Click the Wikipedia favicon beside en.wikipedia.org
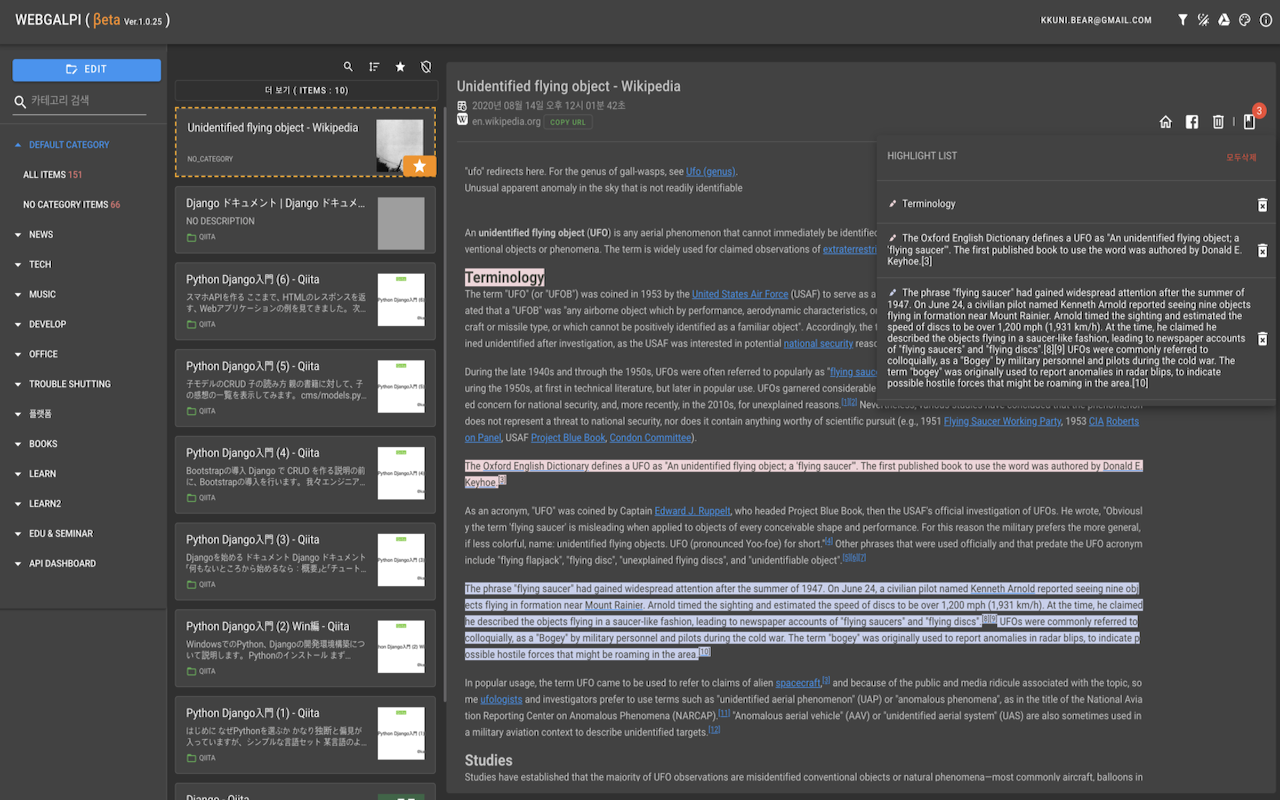 tap(462, 119)
